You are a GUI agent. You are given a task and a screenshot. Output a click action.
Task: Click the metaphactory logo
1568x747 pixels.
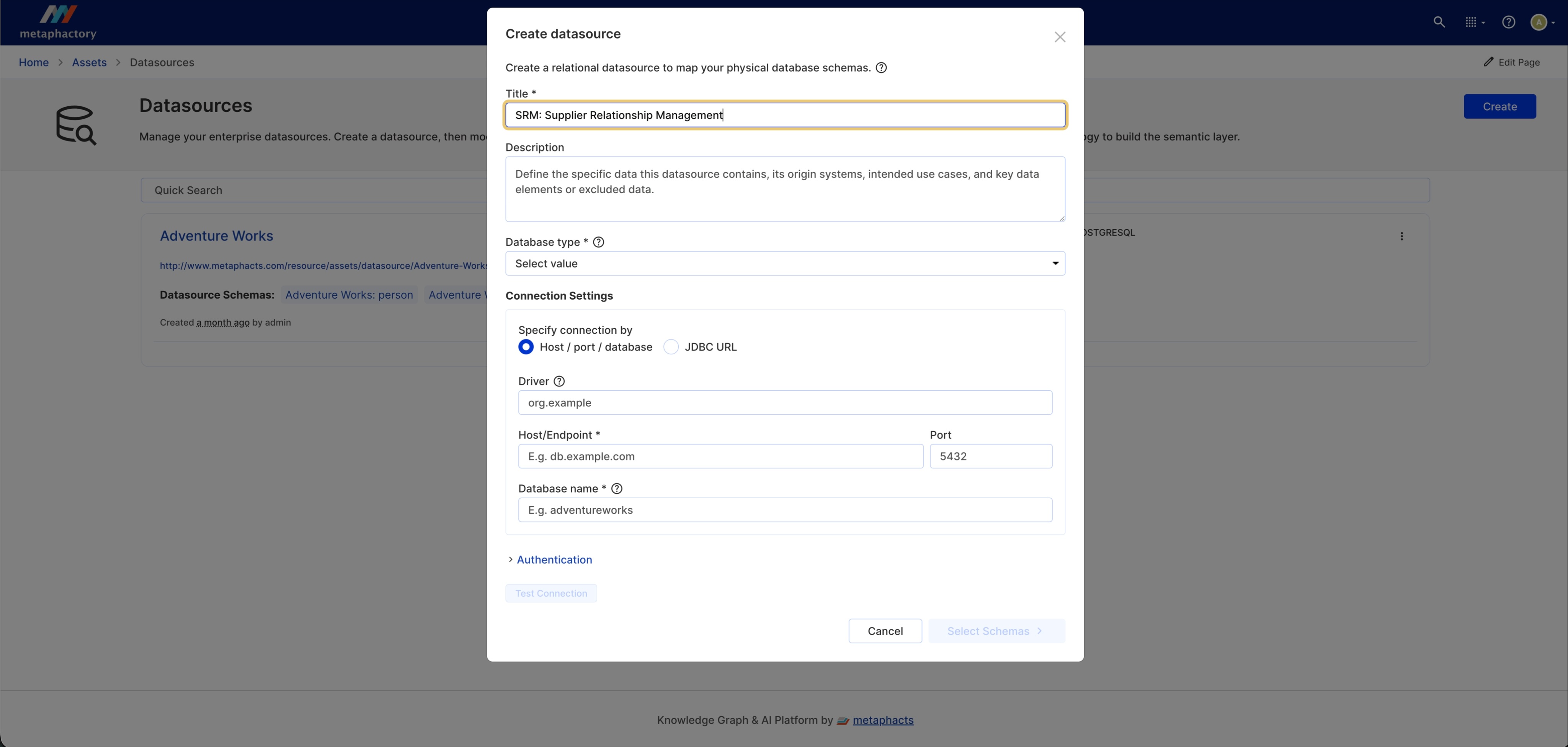pos(58,22)
